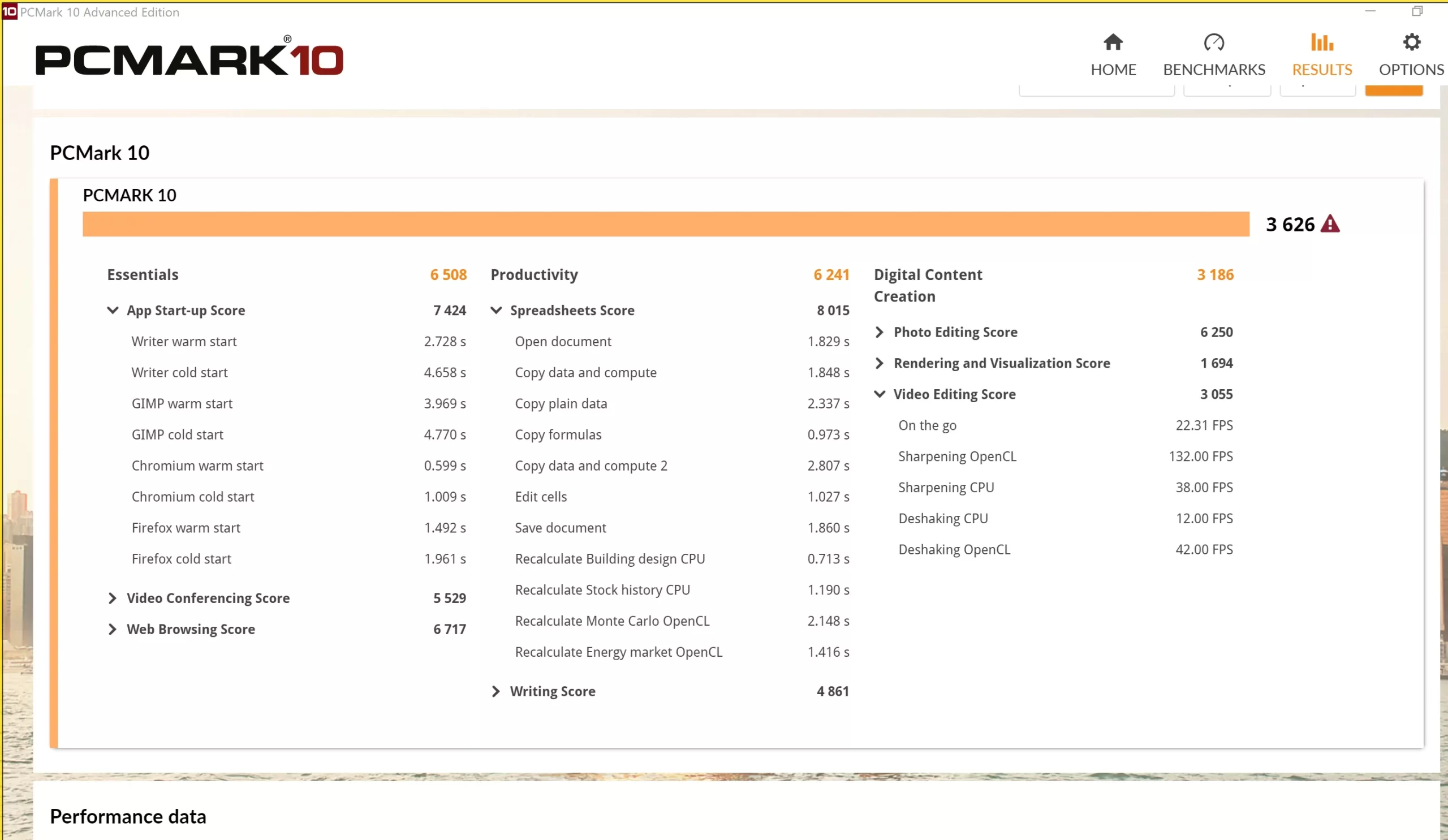The height and width of the screenshot is (840, 1448).
Task: Click the PCMark 10 app icon in title bar
Action: (x=9, y=11)
